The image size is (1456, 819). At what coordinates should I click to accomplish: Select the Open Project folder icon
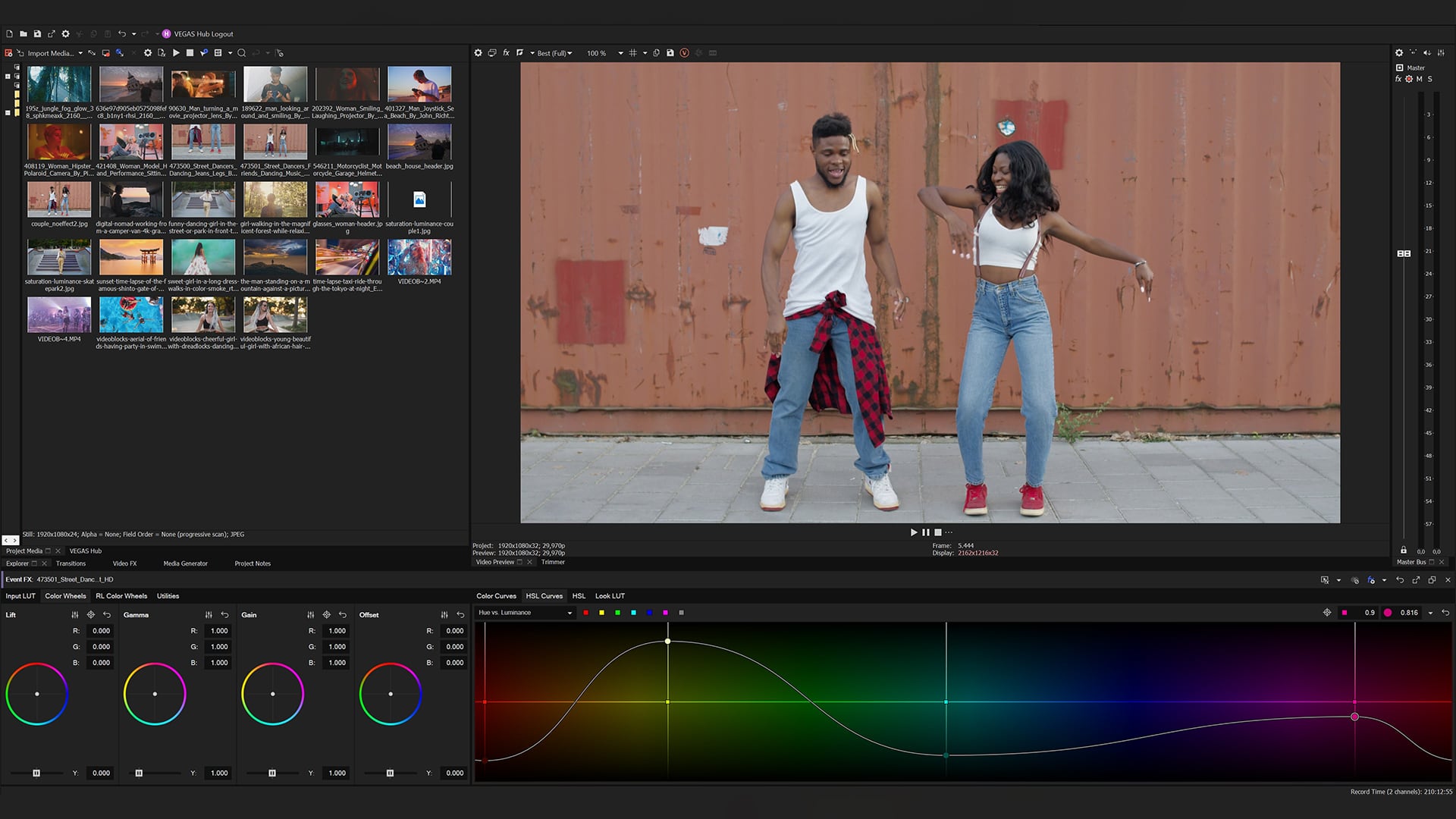pyautogui.click(x=24, y=33)
